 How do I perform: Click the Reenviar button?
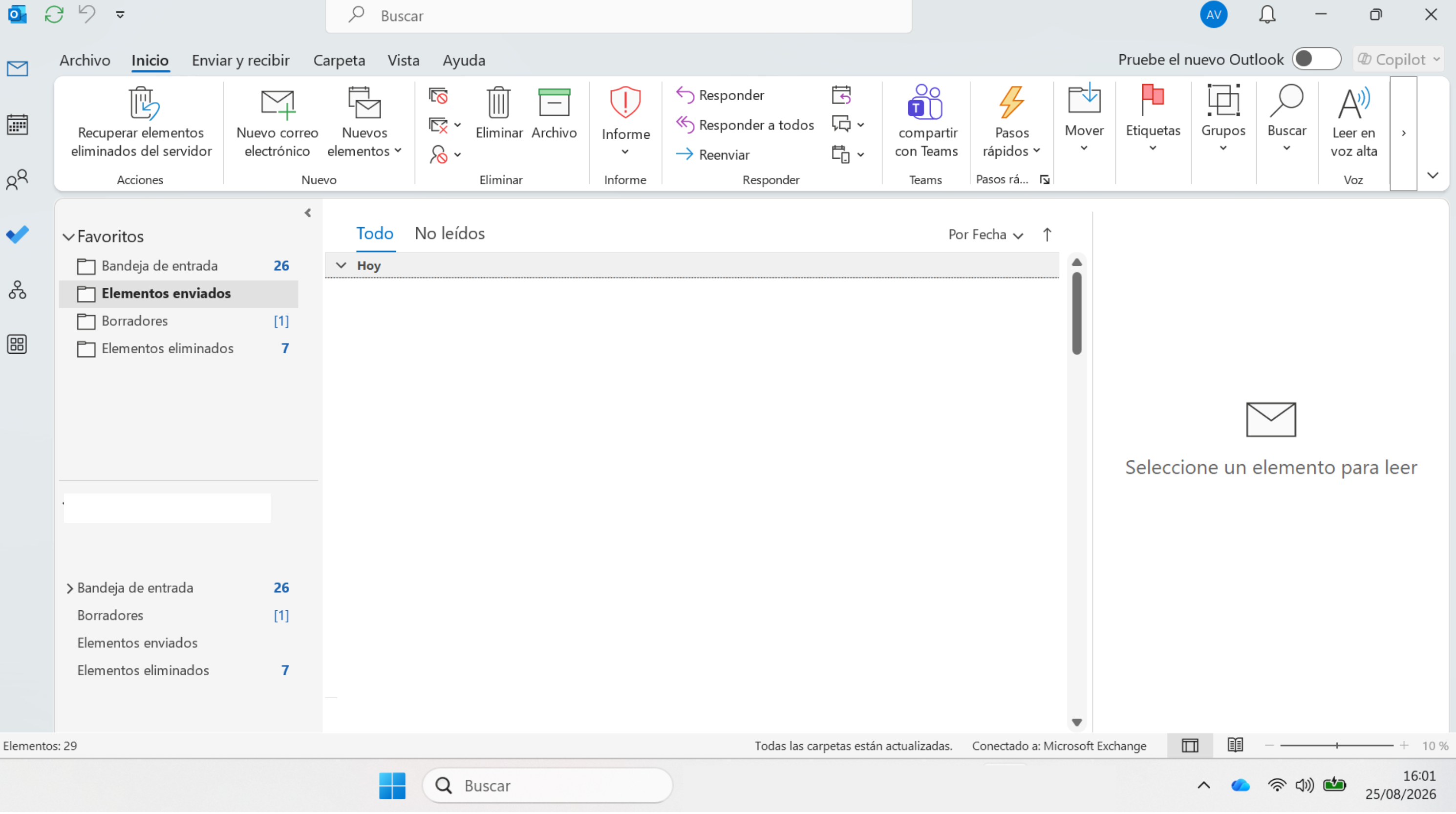tap(713, 154)
